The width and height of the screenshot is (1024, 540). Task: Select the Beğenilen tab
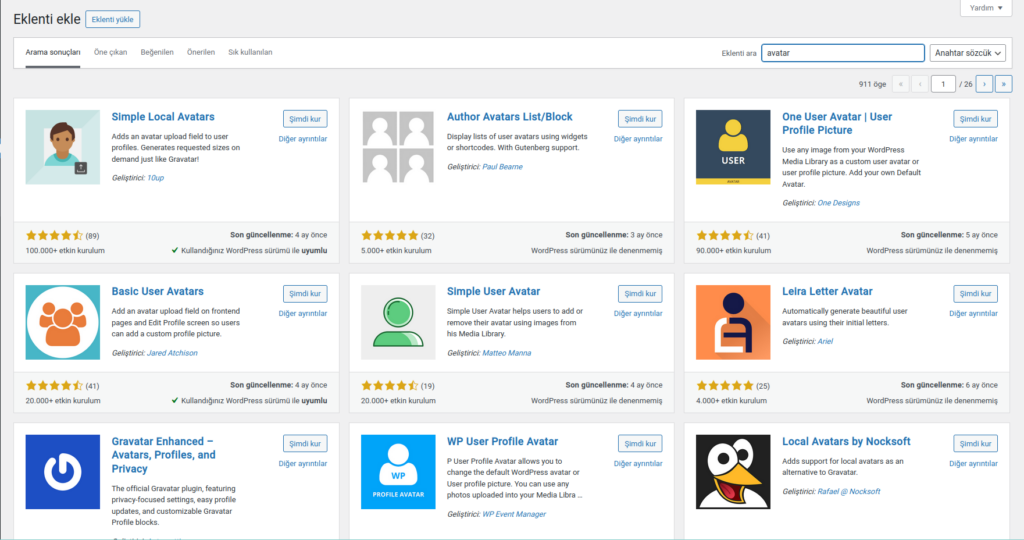[157, 52]
